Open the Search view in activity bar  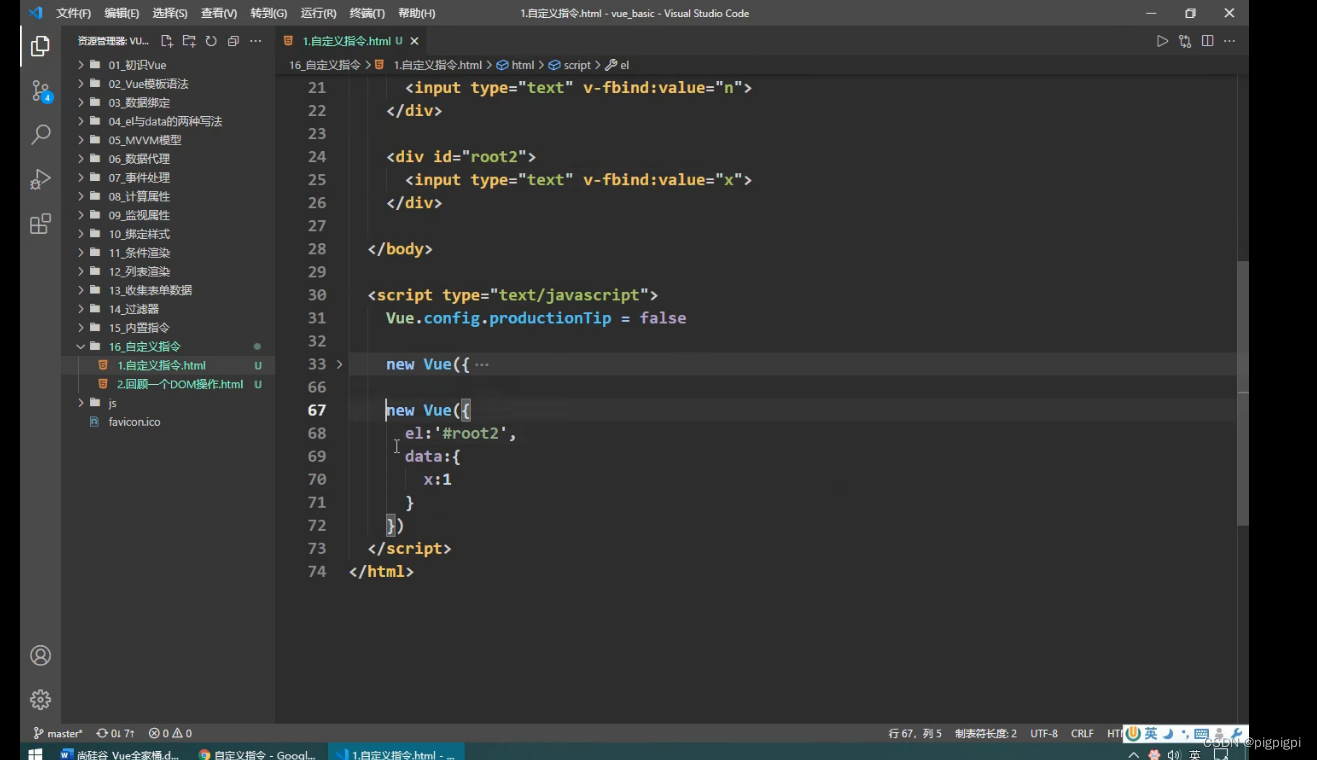[40, 134]
